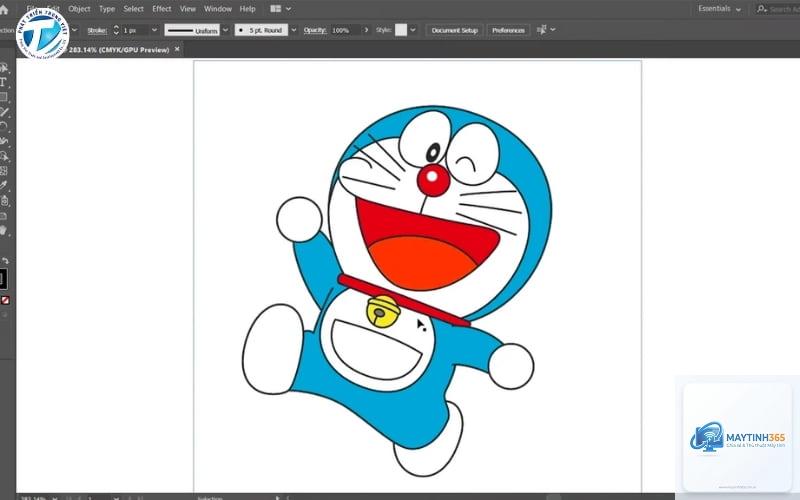Select Doraemon's red nose on canvas
This screenshot has height=500, width=800.
[433, 180]
